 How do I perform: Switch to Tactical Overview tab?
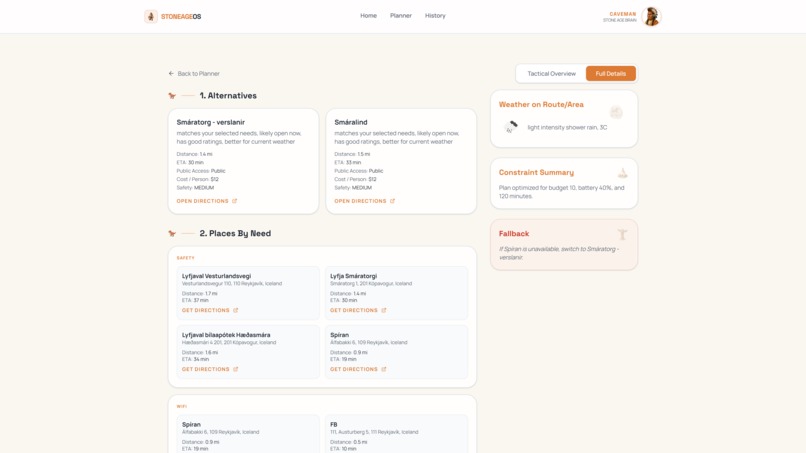pyautogui.click(x=551, y=74)
